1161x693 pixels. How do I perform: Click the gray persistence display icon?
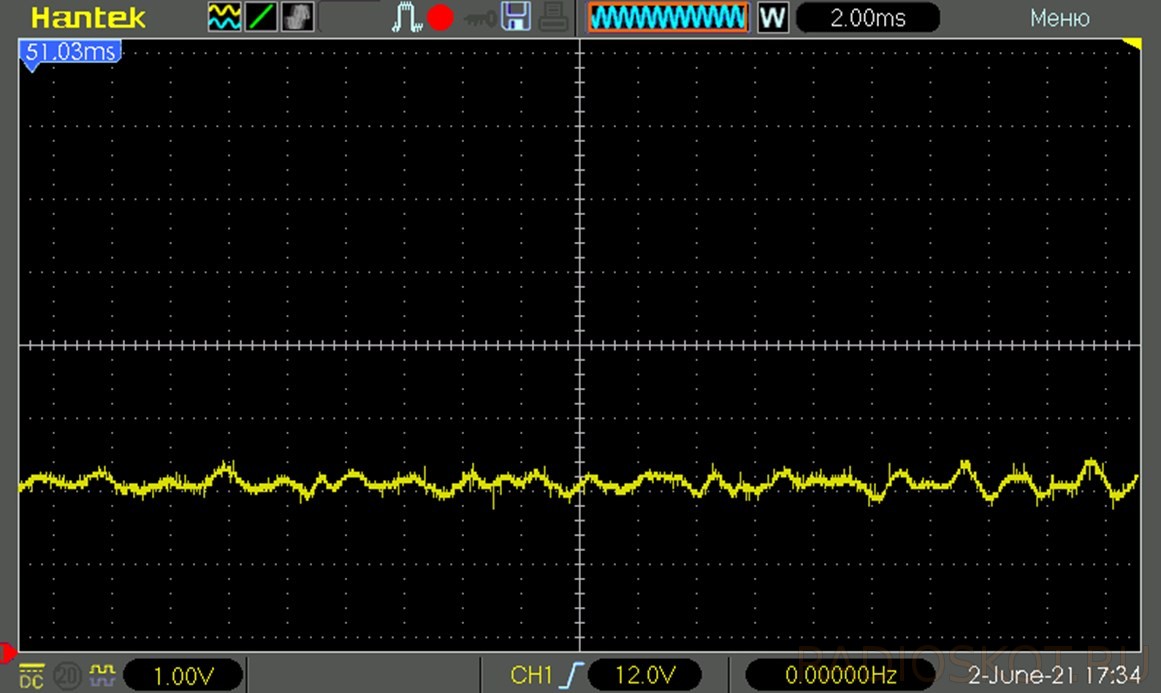coord(298,17)
